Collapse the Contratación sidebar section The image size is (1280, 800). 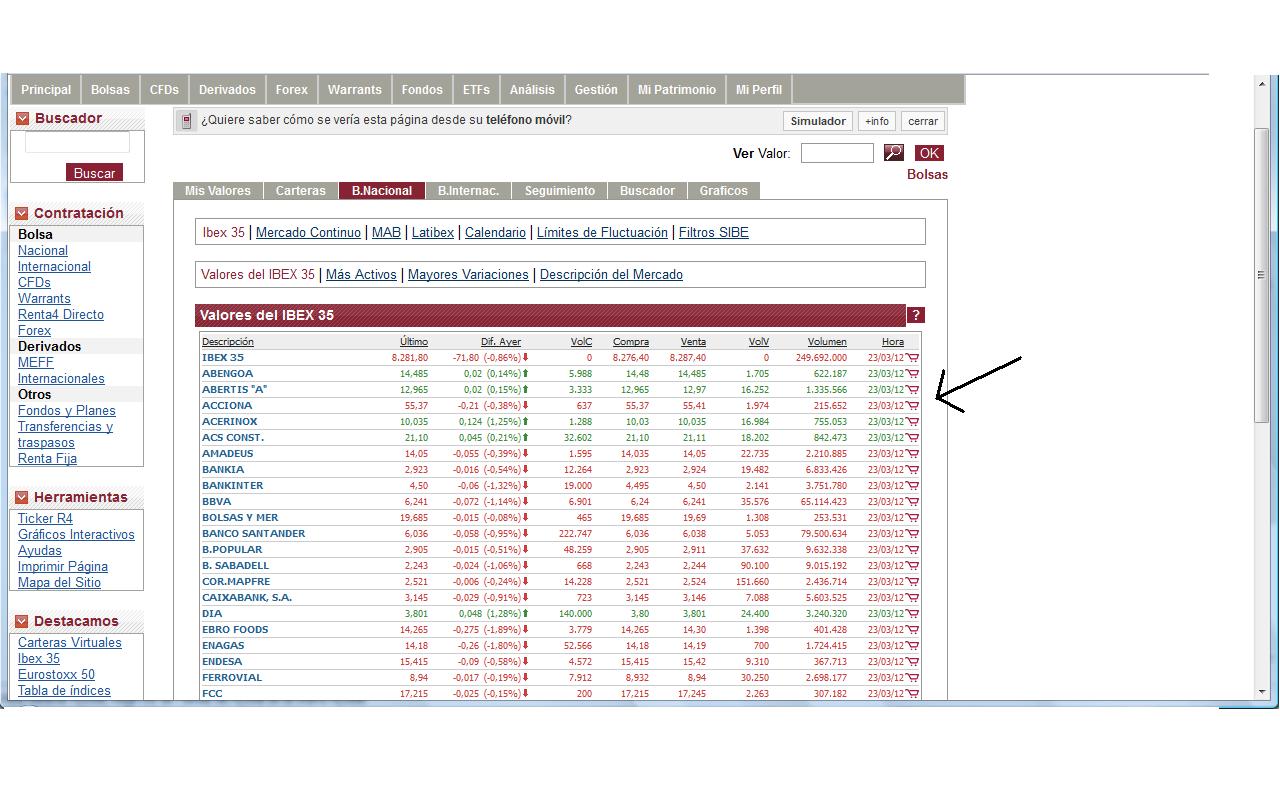(22, 213)
